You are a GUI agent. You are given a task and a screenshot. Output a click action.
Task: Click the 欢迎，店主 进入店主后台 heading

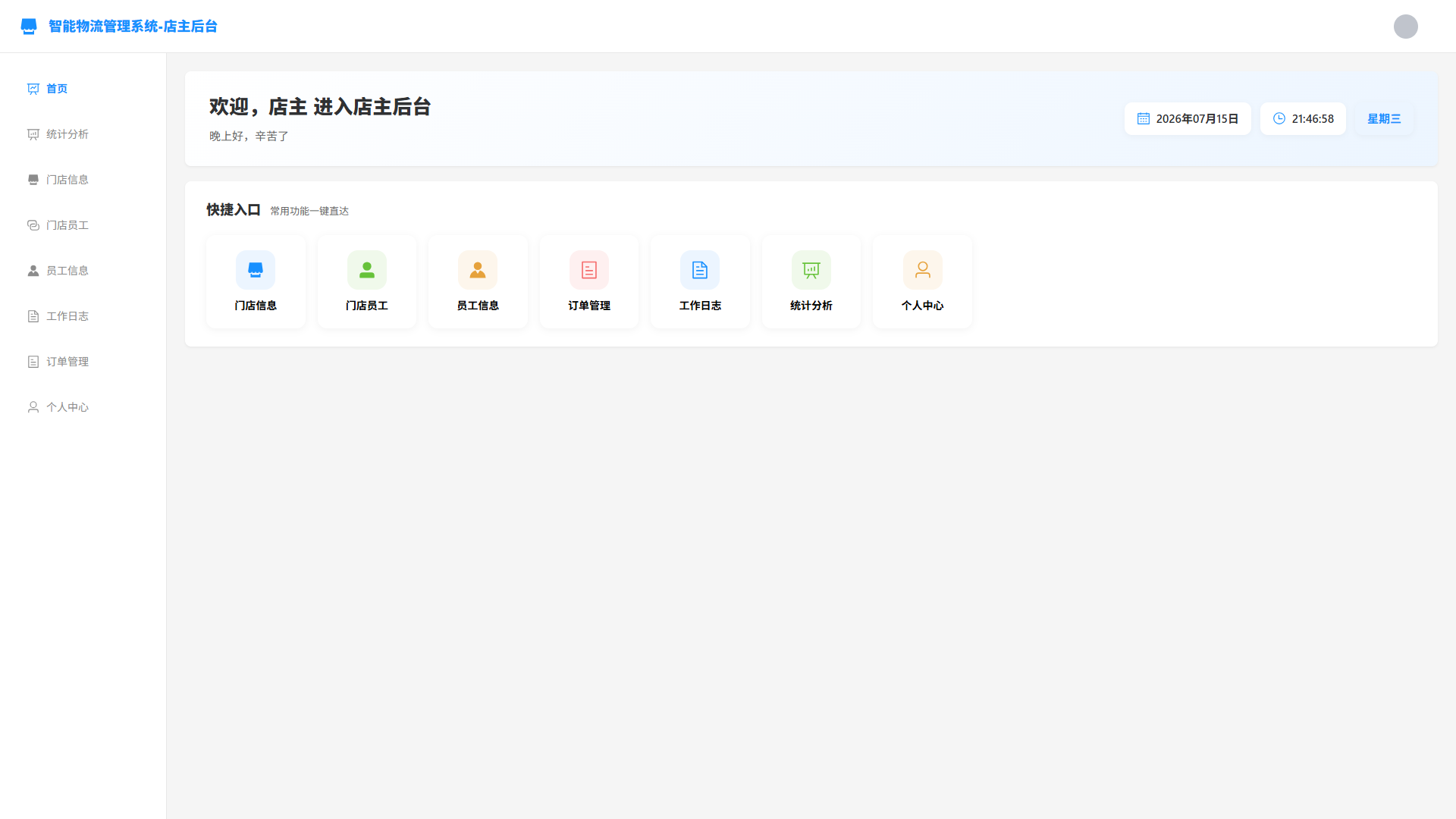click(x=320, y=107)
